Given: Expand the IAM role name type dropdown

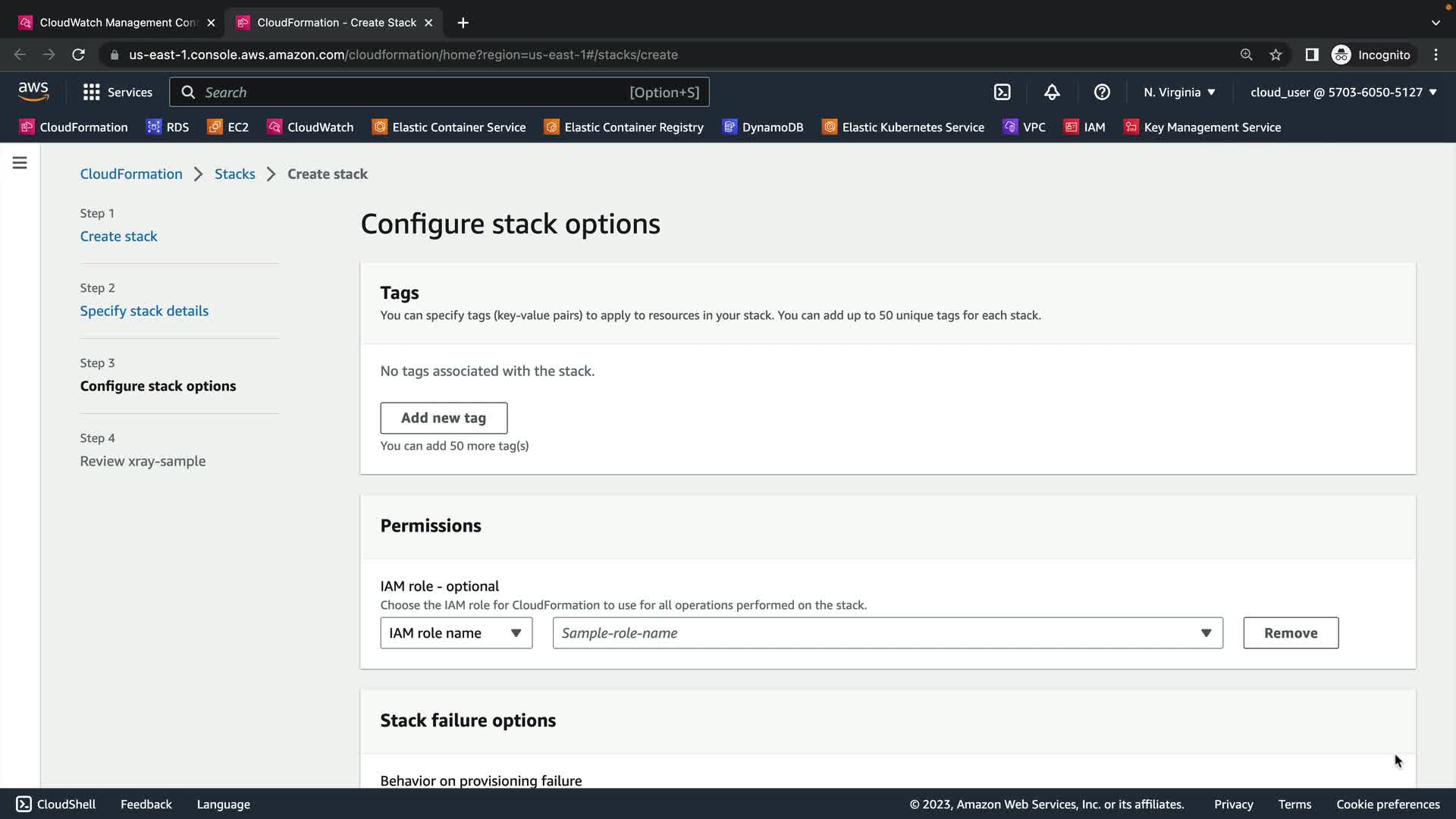Looking at the screenshot, I should click(x=456, y=633).
